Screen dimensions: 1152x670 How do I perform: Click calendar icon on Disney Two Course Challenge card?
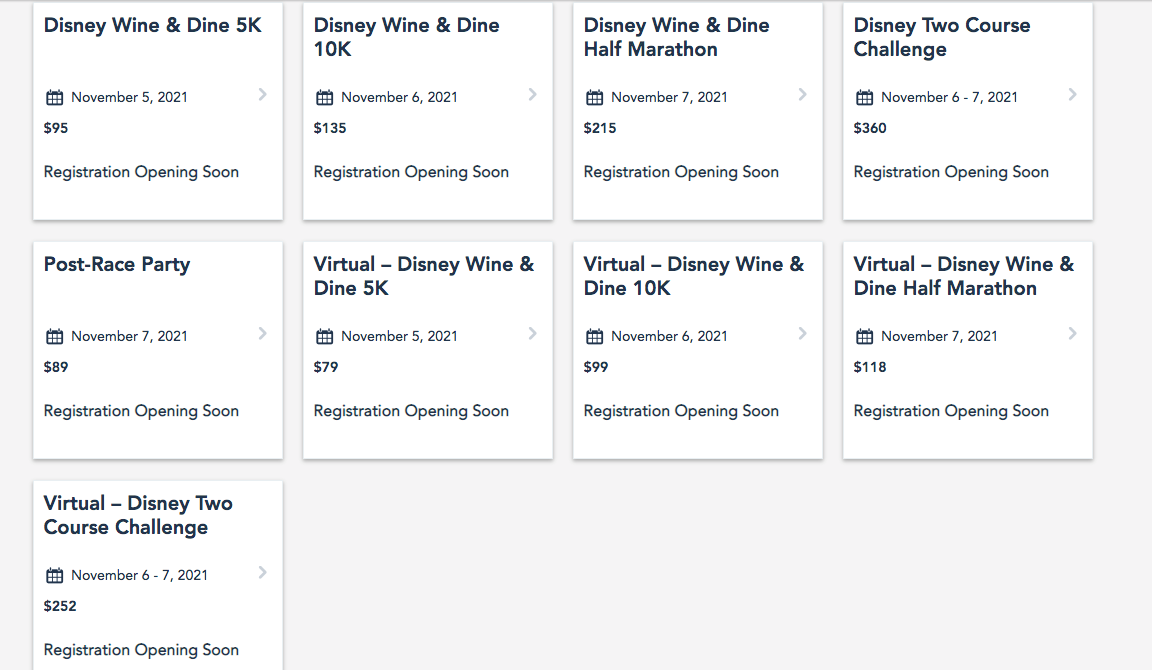click(865, 98)
